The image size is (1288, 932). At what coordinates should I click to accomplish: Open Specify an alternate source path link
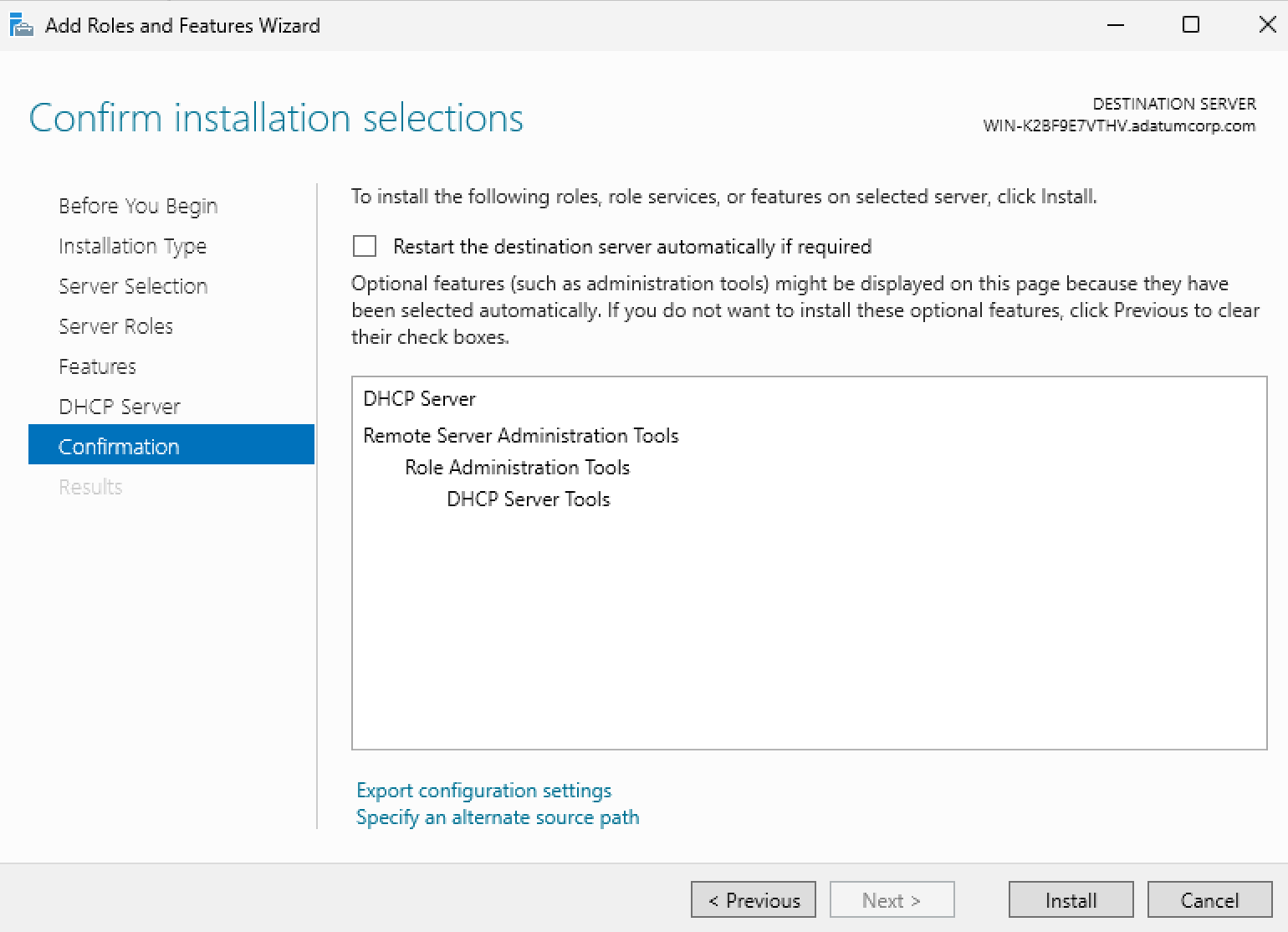tap(498, 817)
